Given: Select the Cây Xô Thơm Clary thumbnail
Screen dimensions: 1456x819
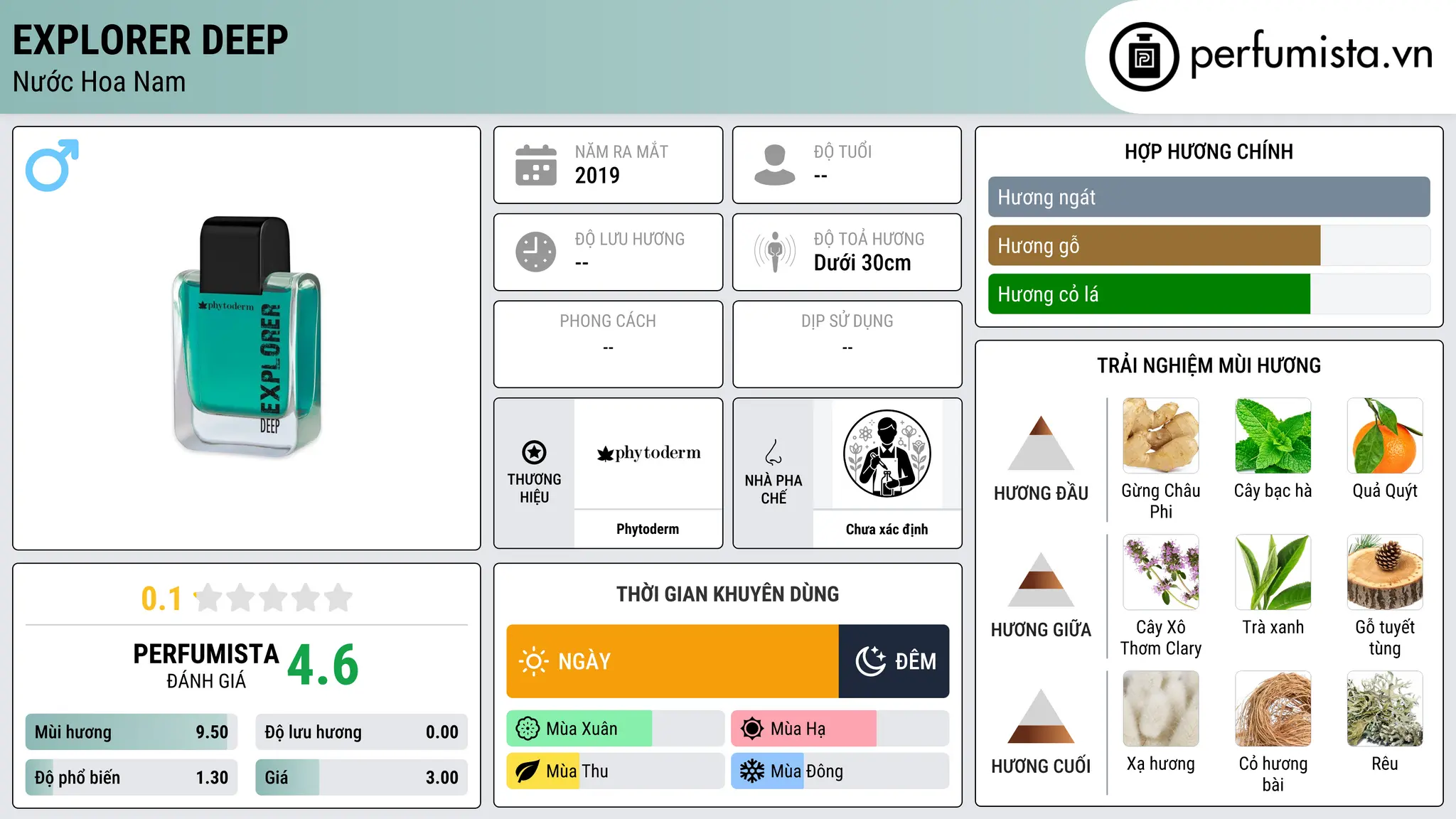Looking at the screenshot, I should coord(1161,572).
